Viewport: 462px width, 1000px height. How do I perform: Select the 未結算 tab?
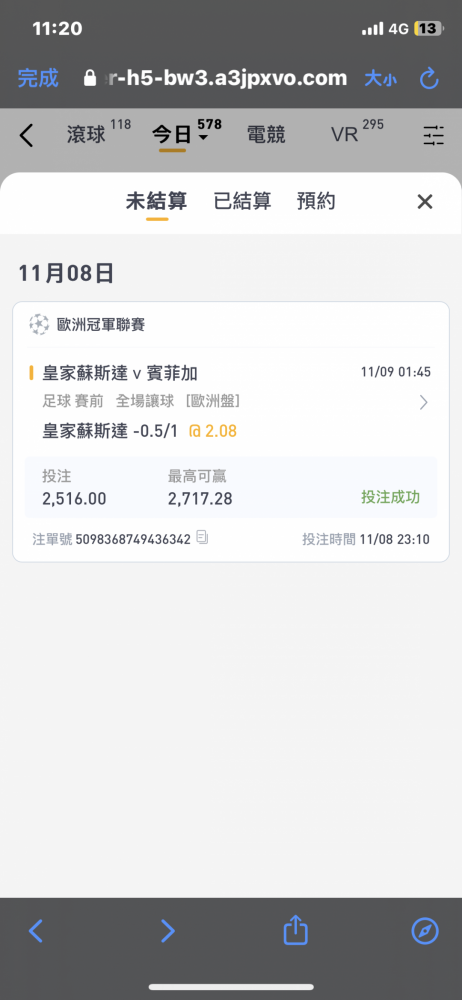click(x=156, y=202)
